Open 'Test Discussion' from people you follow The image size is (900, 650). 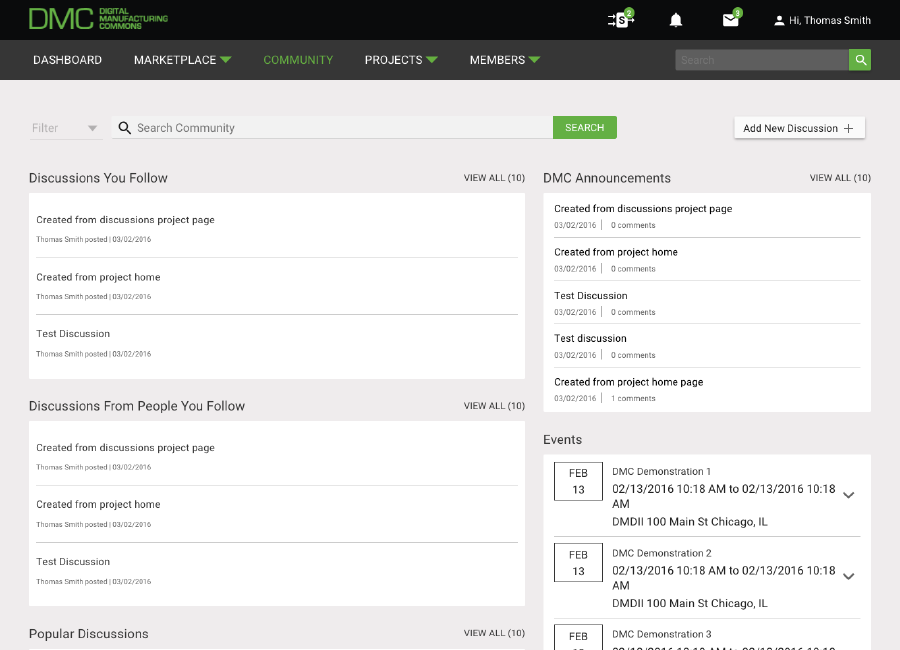click(73, 562)
